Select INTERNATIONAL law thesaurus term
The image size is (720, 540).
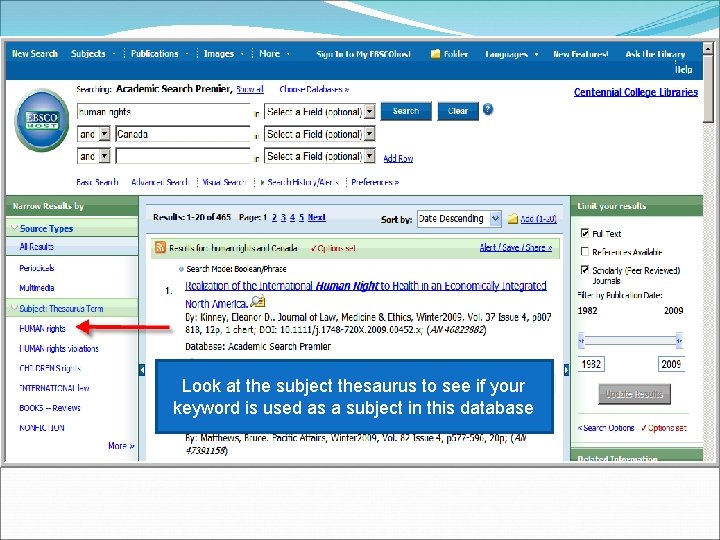click(x=54, y=388)
